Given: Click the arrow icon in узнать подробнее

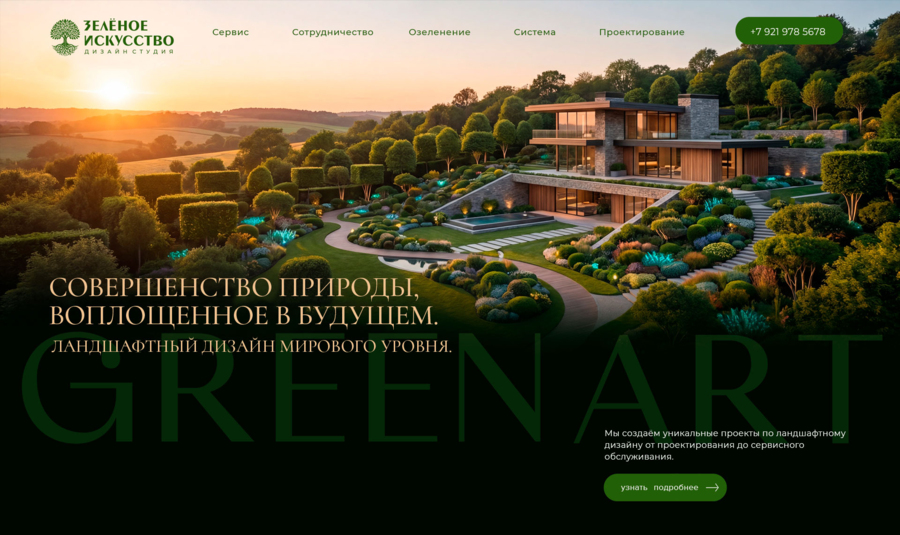Looking at the screenshot, I should pos(712,487).
